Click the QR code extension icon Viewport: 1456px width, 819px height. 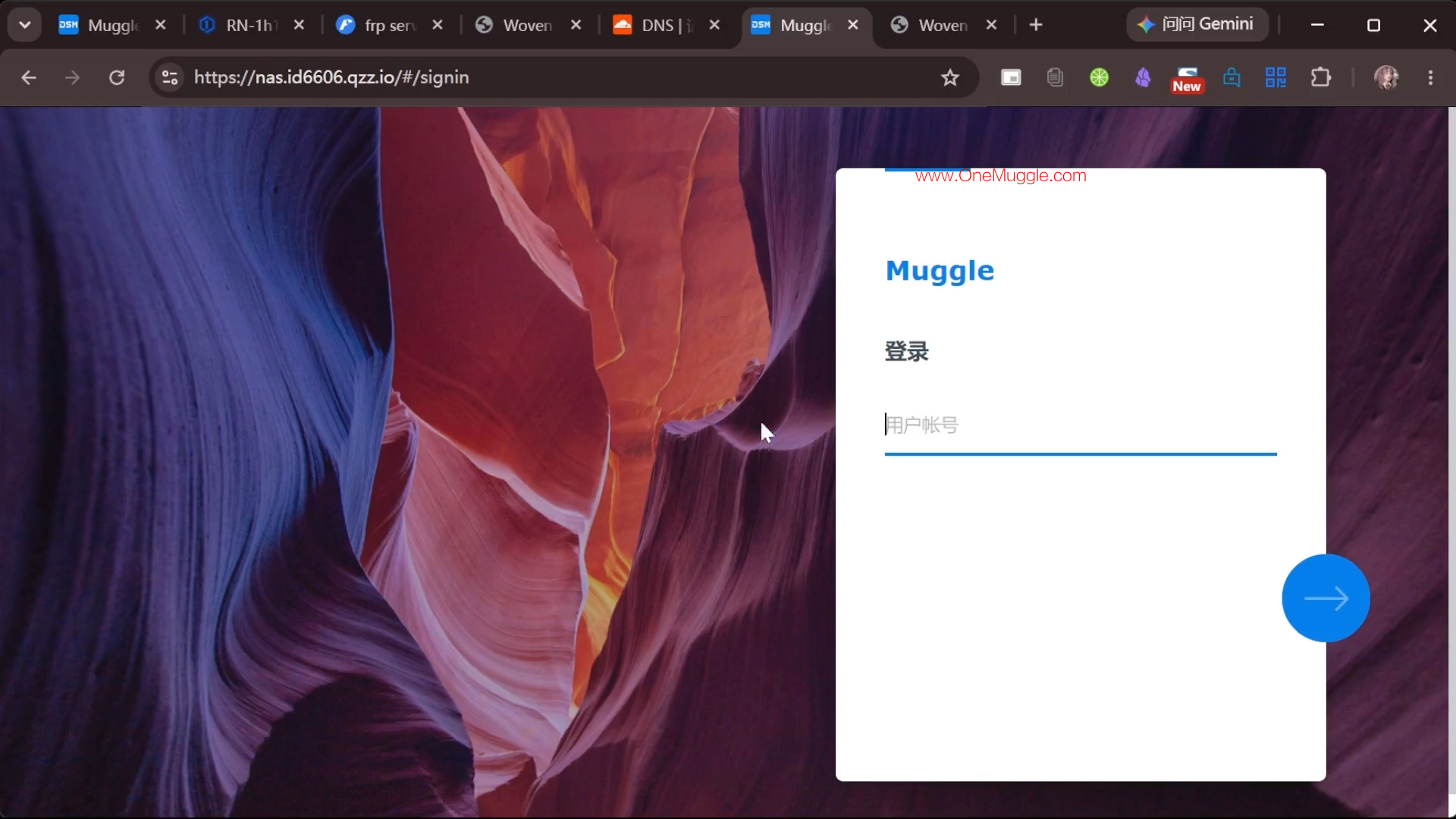(x=1276, y=77)
